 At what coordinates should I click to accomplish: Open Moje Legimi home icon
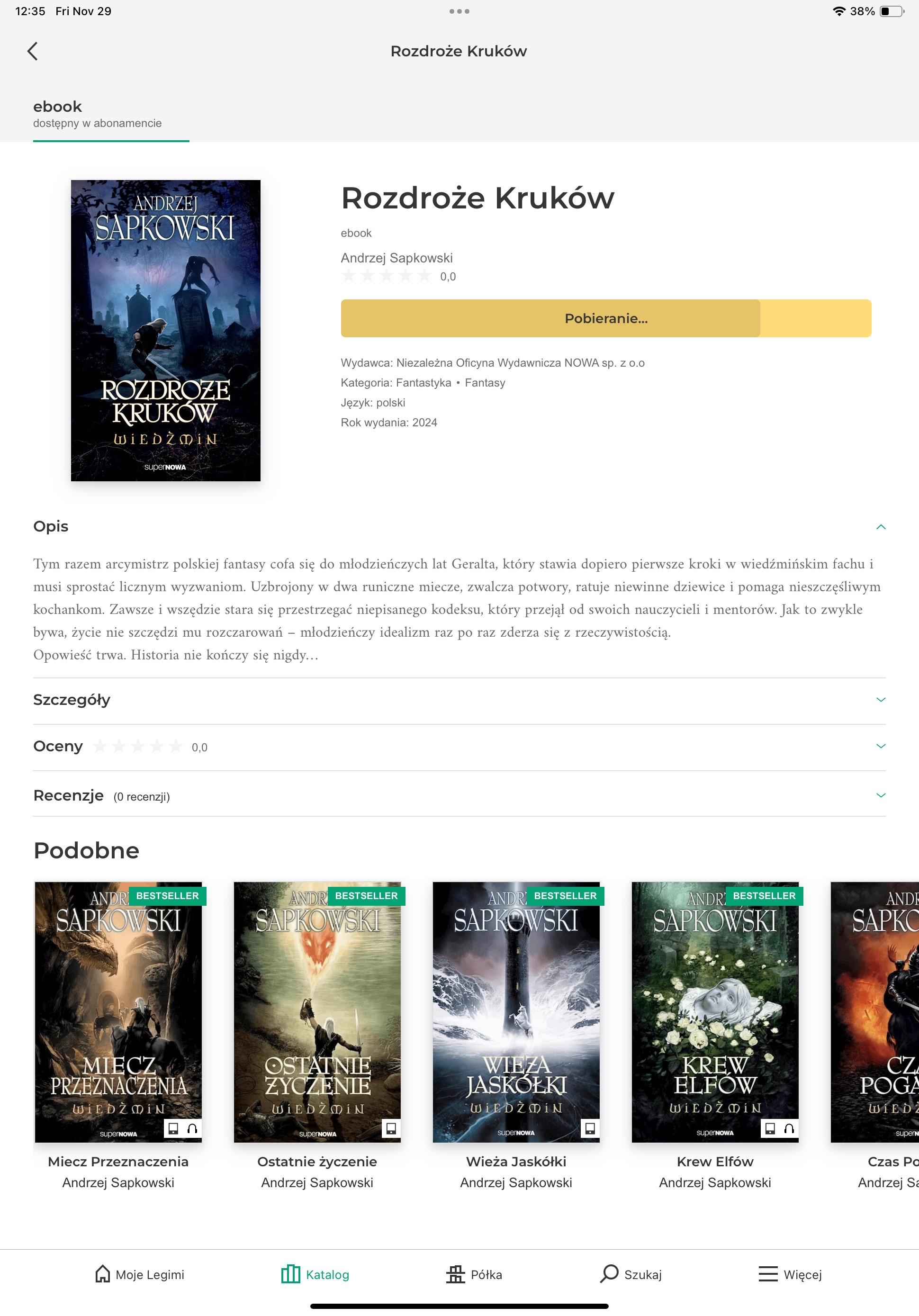point(103,1273)
